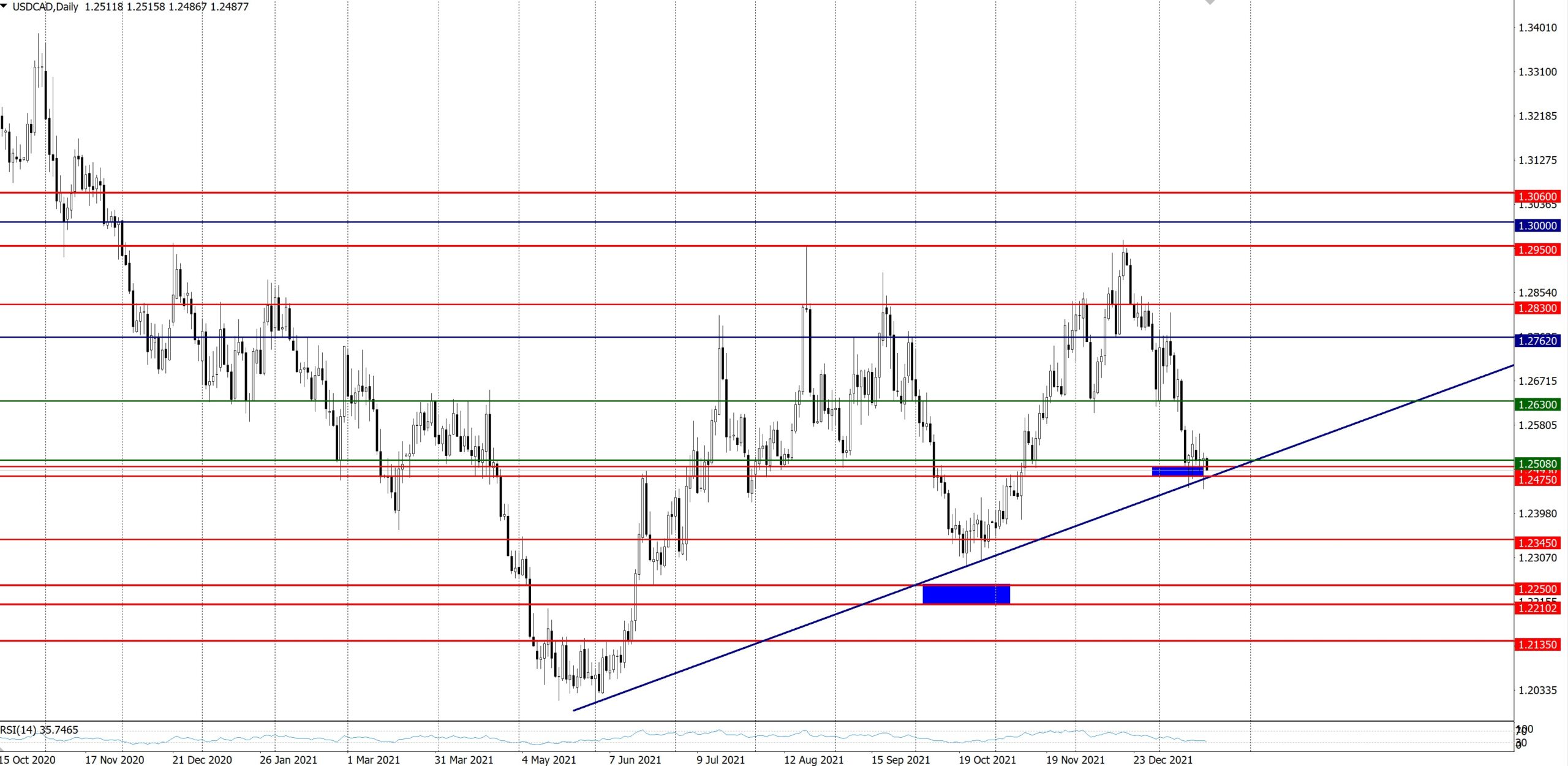Image resolution: width=1568 pixels, height=766 pixels.
Task: Open the chart menu triangle beside USDCAD,Daily
Action: point(4,6)
